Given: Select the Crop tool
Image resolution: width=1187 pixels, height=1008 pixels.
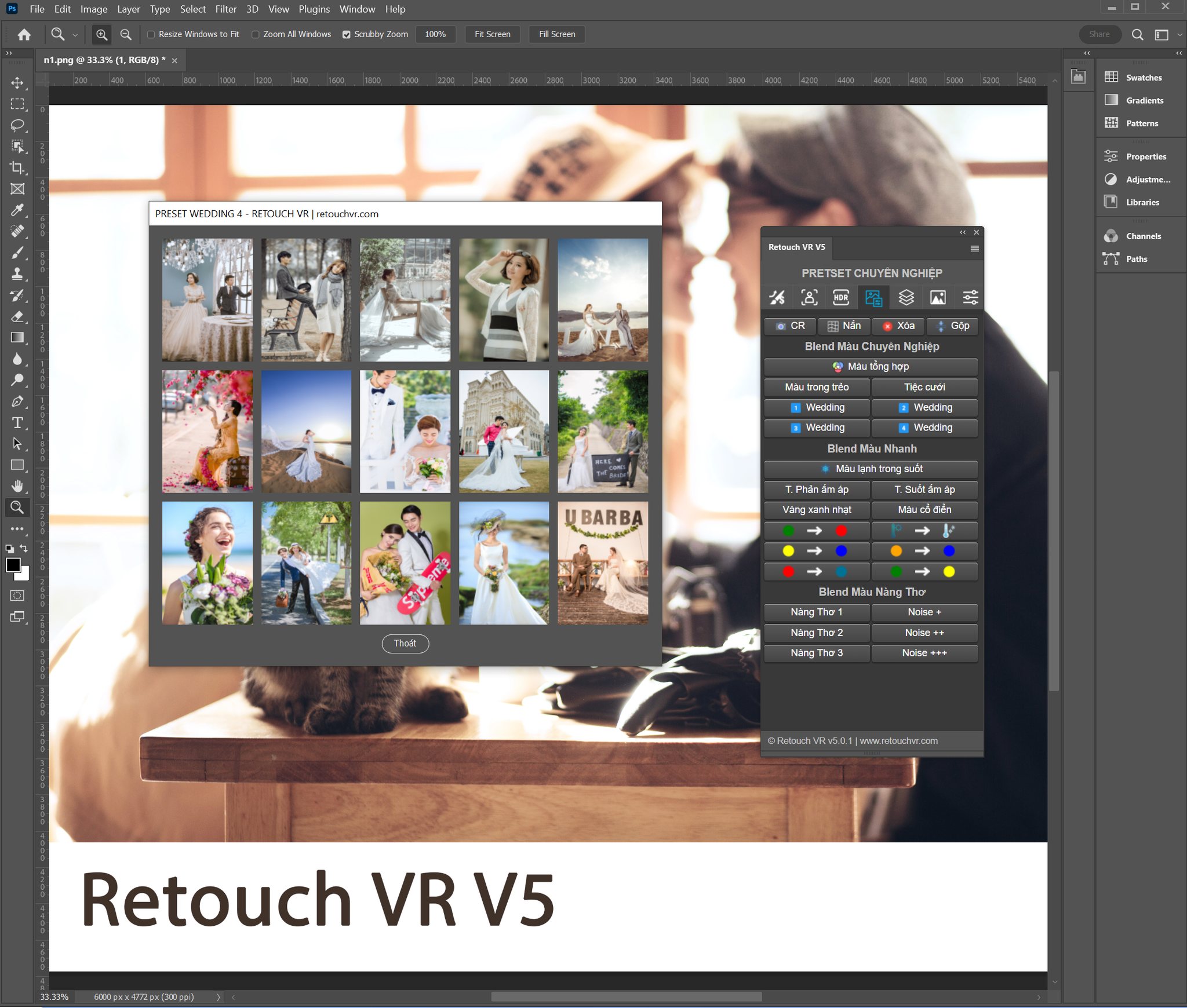Looking at the screenshot, I should coord(17,168).
